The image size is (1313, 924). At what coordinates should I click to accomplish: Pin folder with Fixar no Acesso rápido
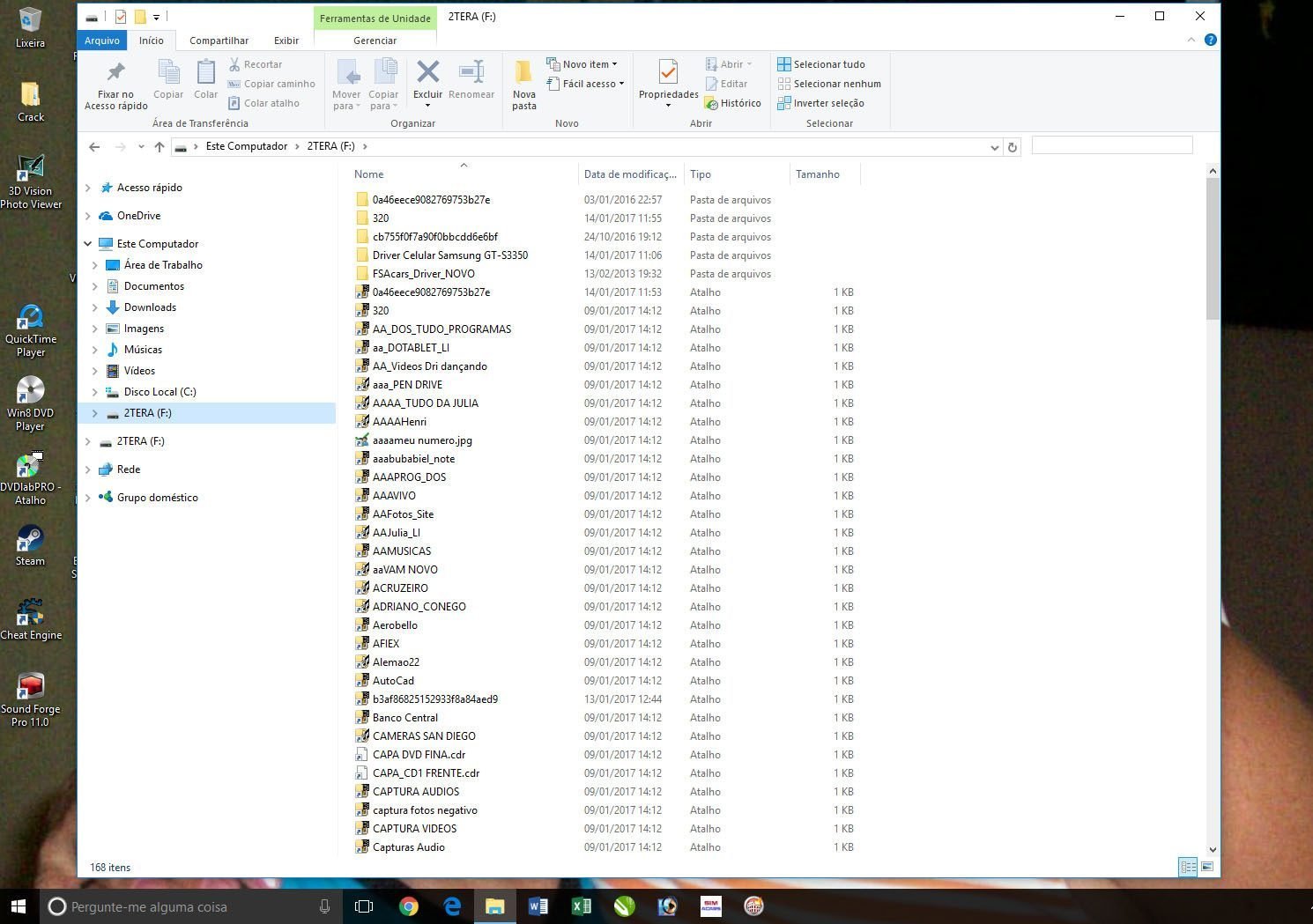[x=115, y=85]
